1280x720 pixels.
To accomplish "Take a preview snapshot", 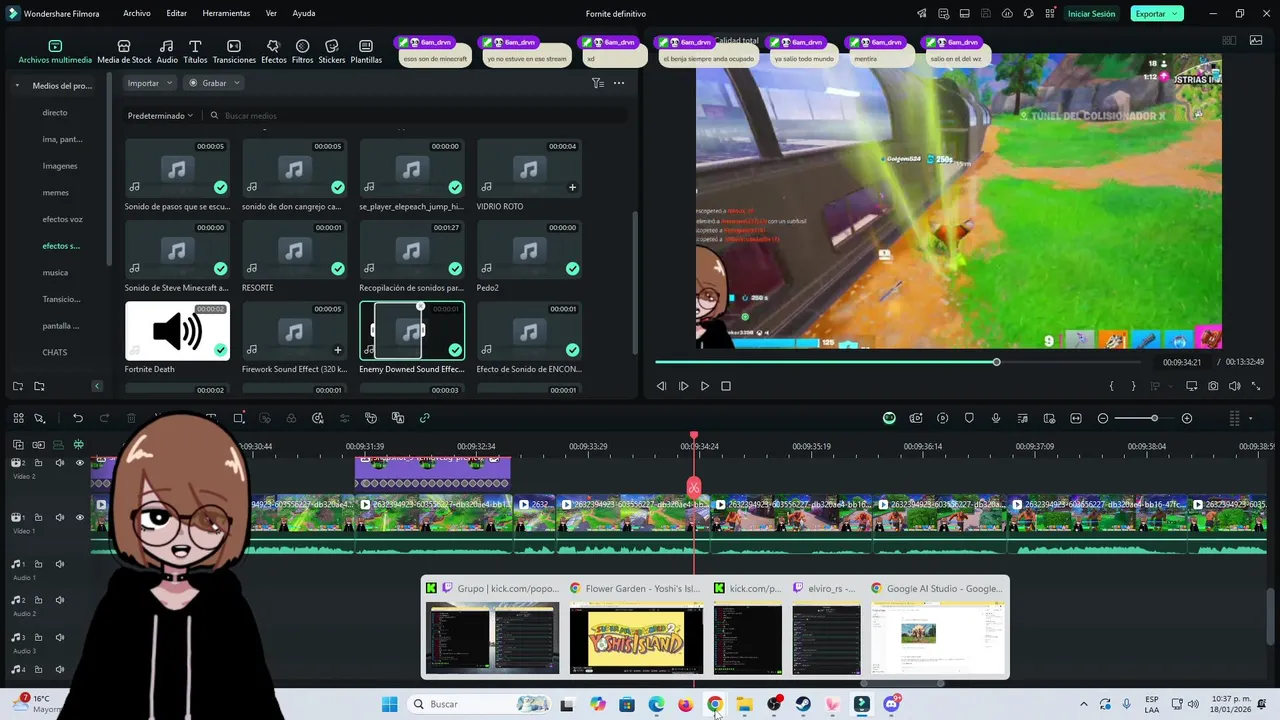I will [x=1213, y=386].
